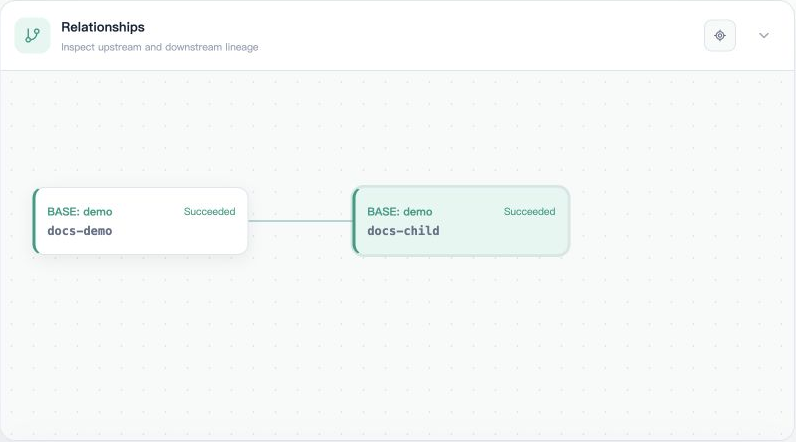Viewport: 796px width, 442px height.
Task: Select the highlighted docs-child node card
Action: (x=461, y=221)
